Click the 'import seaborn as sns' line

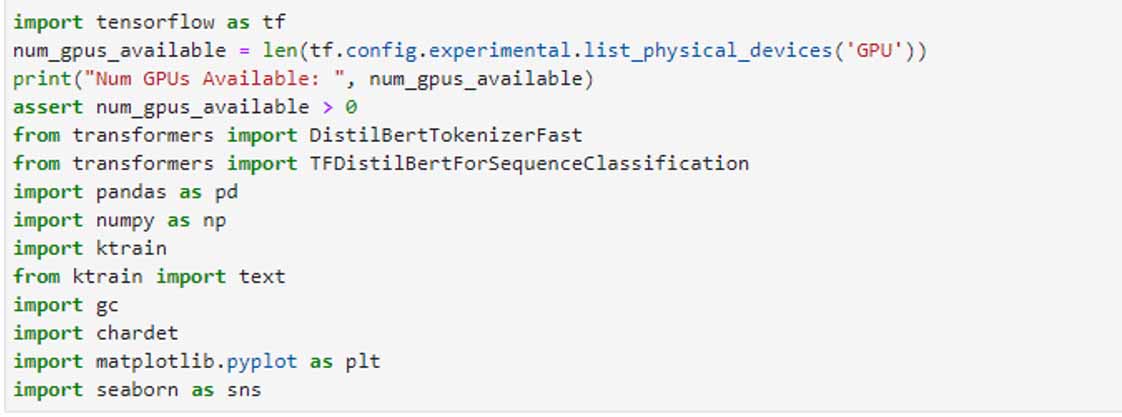(137, 390)
